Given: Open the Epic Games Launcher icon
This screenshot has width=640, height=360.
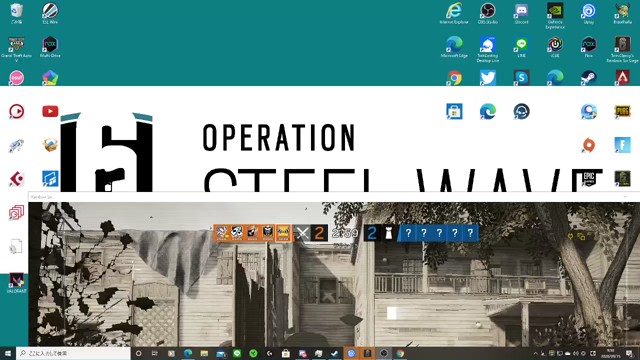Looking at the screenshot, I should point(589,178).
